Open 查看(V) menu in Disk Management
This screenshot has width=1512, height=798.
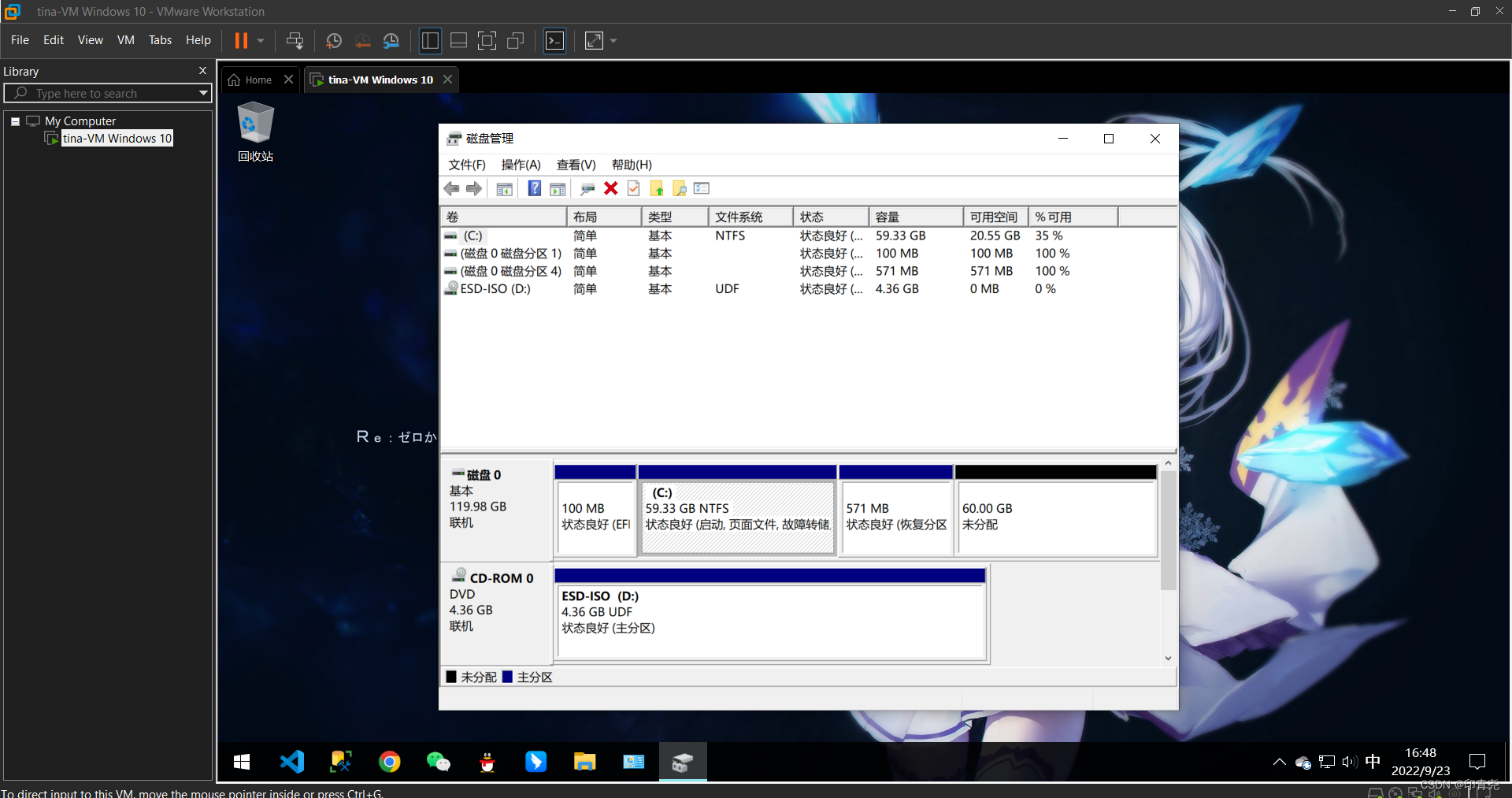[x=576, y=165]
